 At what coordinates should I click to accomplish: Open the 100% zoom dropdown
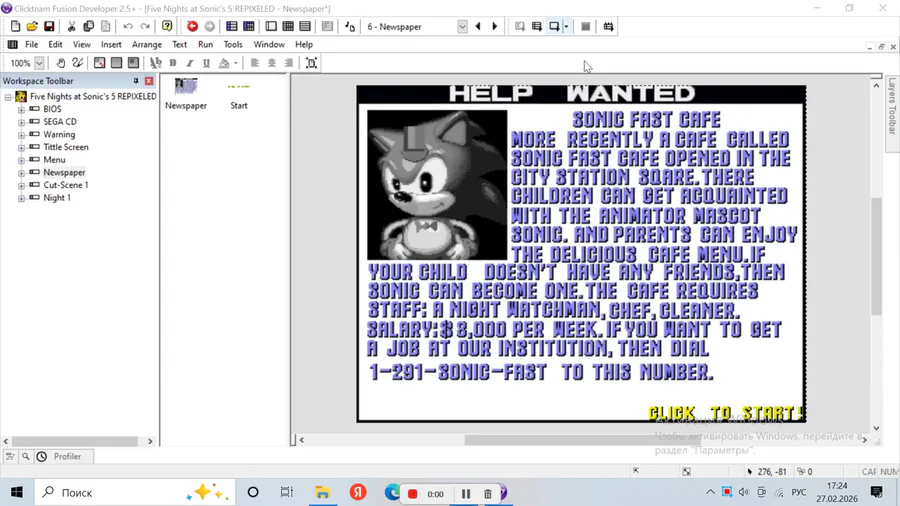click(x=39, y=63)
